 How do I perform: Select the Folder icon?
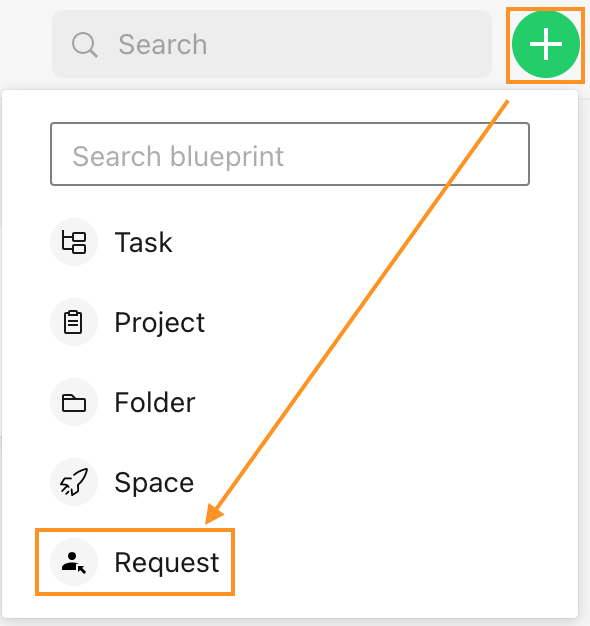(x=74, y=402)
